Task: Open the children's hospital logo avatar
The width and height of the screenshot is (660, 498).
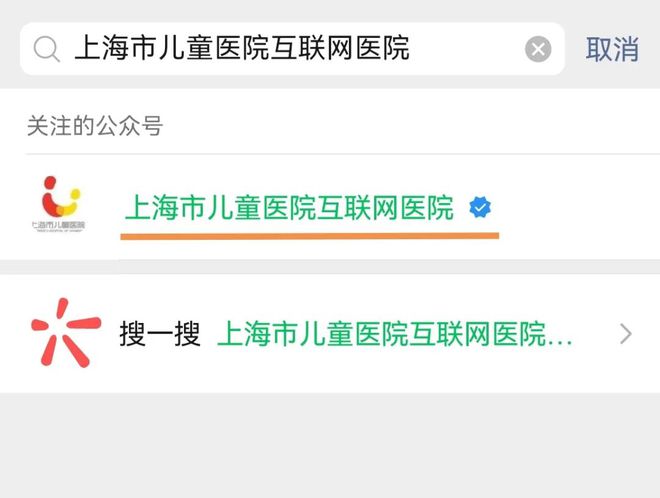Action: pyautogui.click(x=59, y=204)
